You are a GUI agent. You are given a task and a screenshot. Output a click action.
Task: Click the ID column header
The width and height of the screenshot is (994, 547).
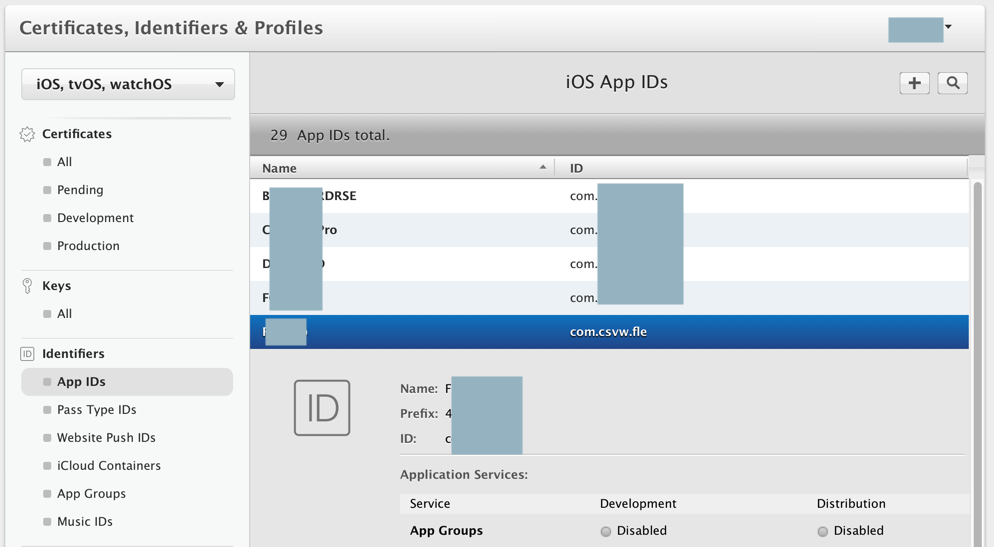(x=760, y=168)
